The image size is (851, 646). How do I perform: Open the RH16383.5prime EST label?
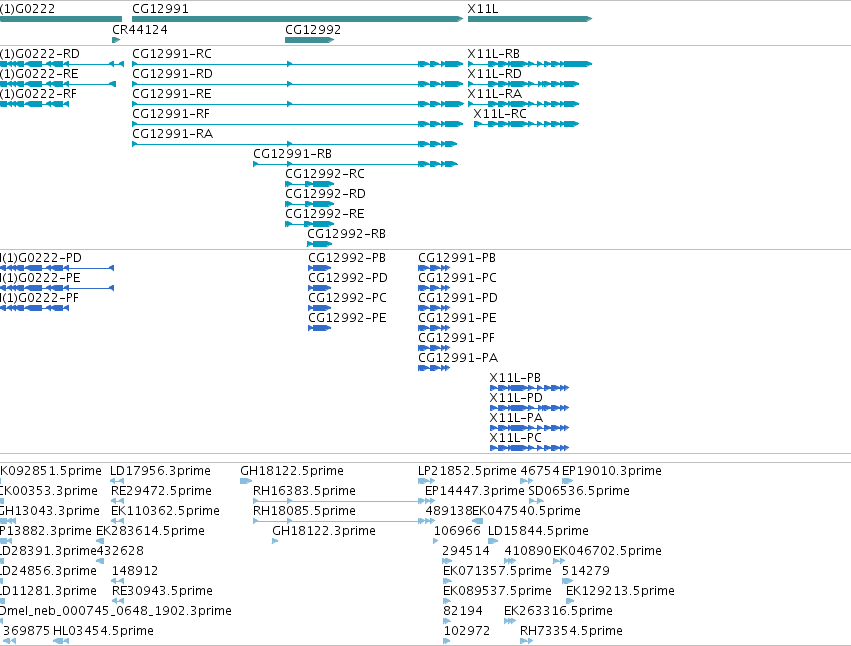point(304,491)
